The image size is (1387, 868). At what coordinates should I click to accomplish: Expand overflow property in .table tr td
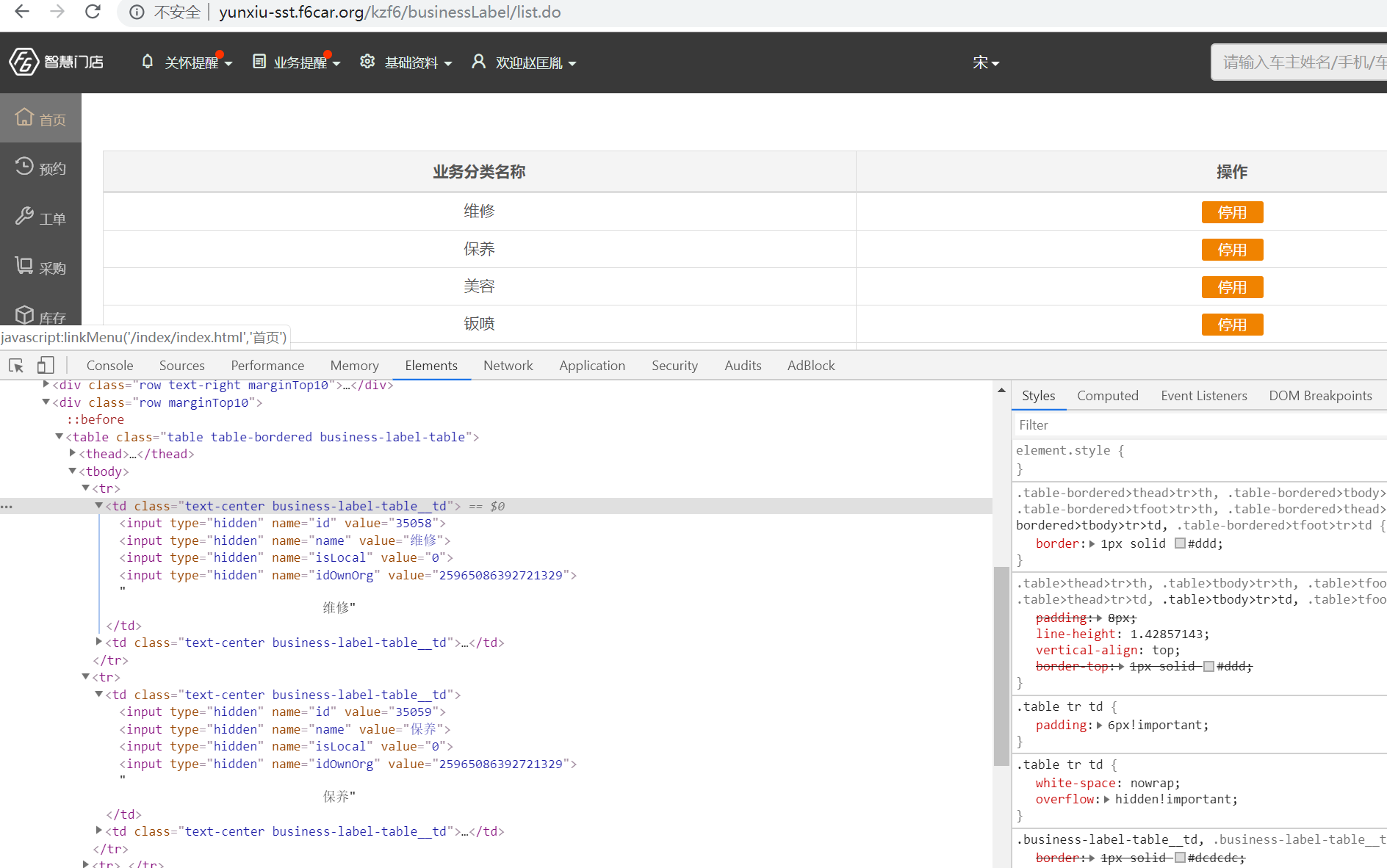[1107, 800]
